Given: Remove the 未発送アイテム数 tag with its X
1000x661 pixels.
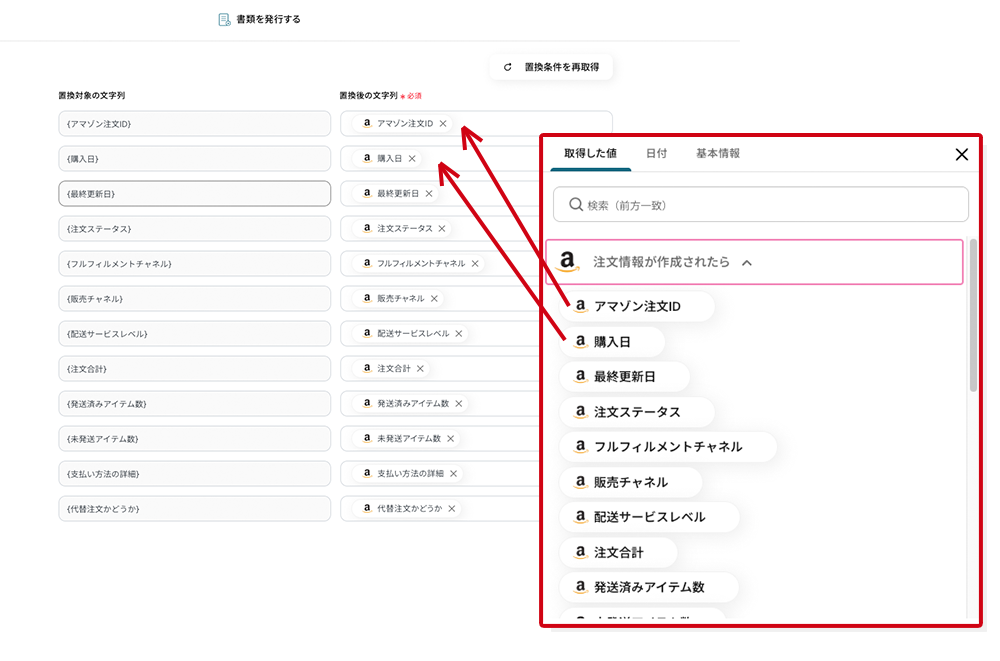Looking at the screenshot, I should coord(450,439).
